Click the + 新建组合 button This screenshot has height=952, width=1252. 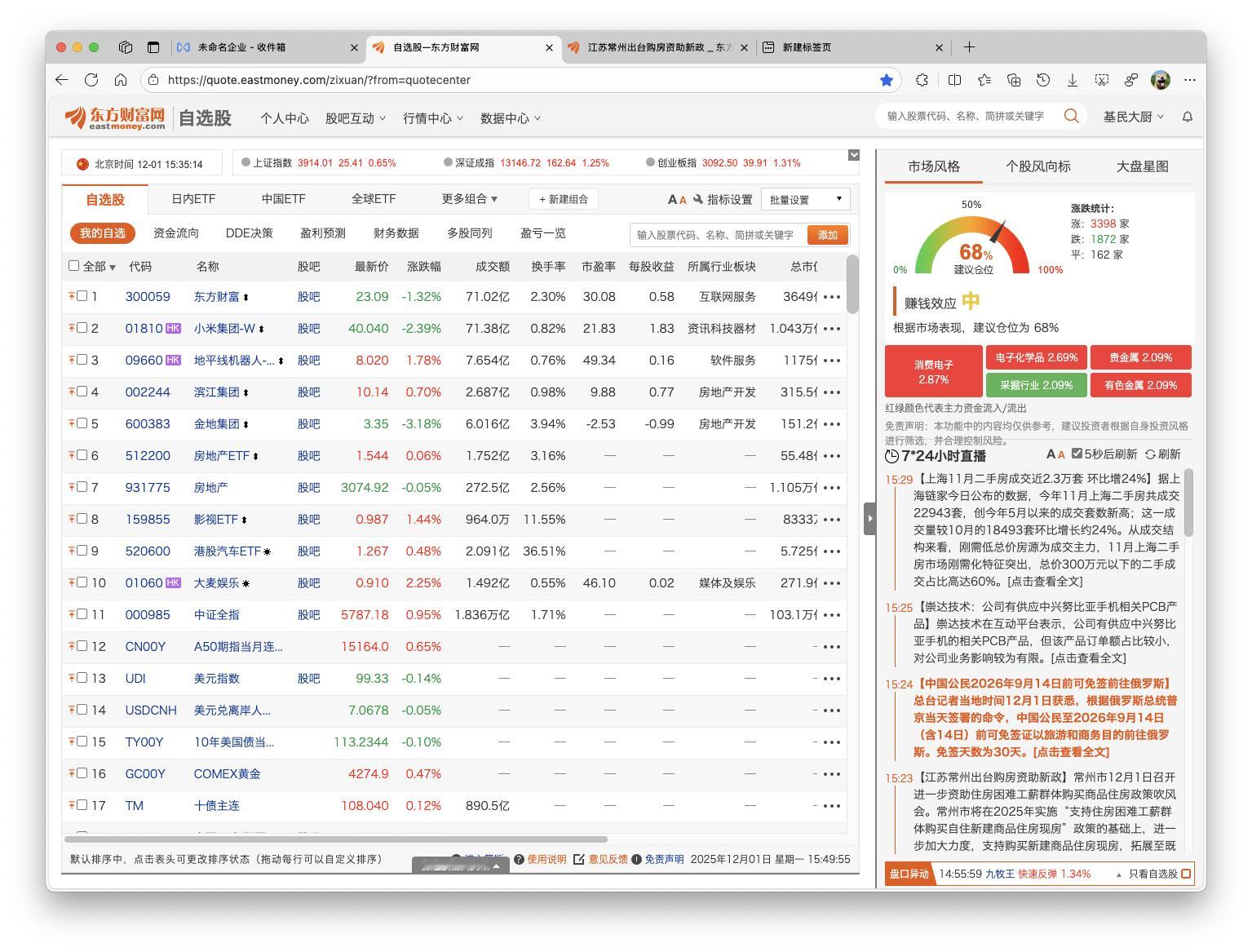click(564, 200)
